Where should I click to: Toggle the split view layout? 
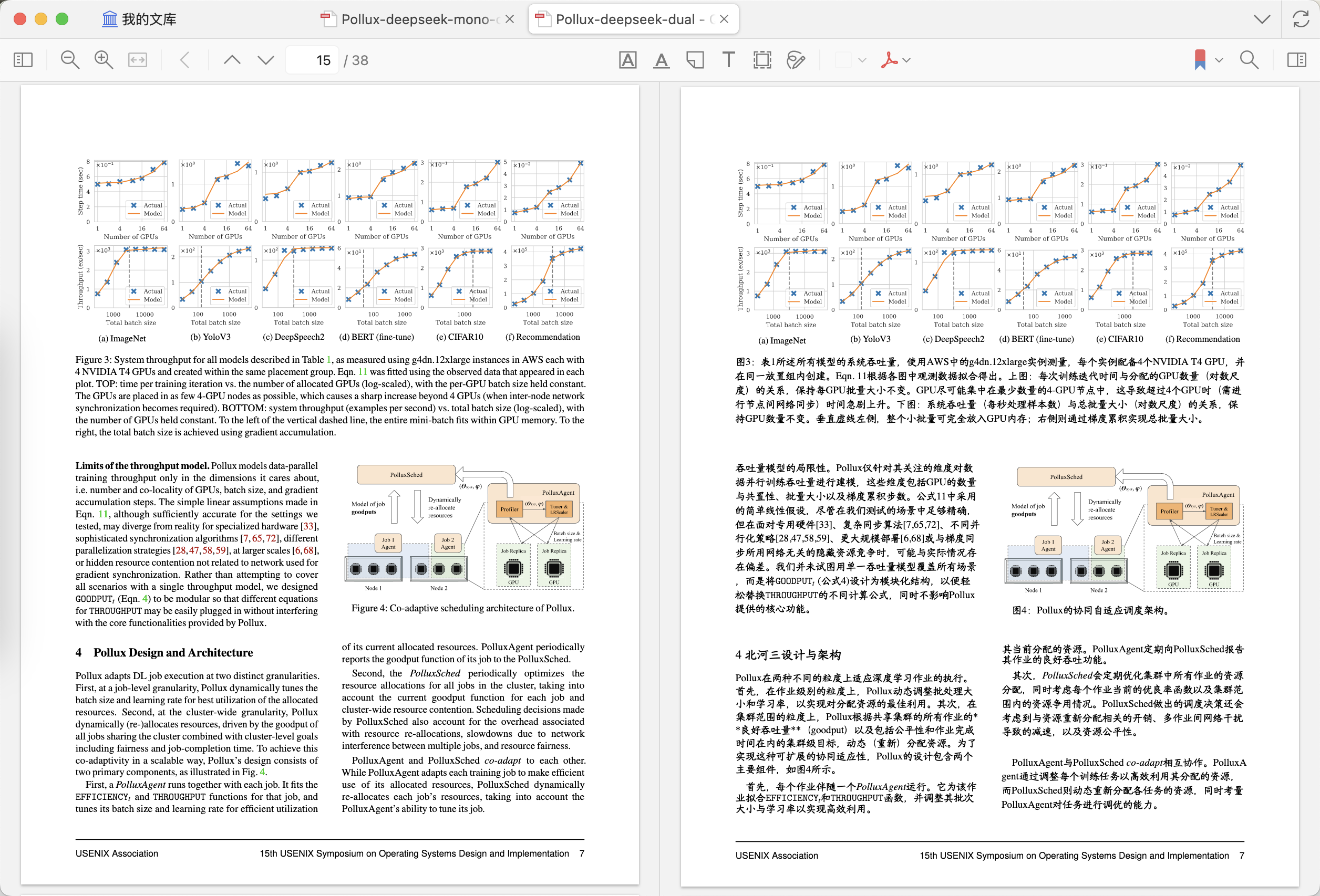point(1296,60)
